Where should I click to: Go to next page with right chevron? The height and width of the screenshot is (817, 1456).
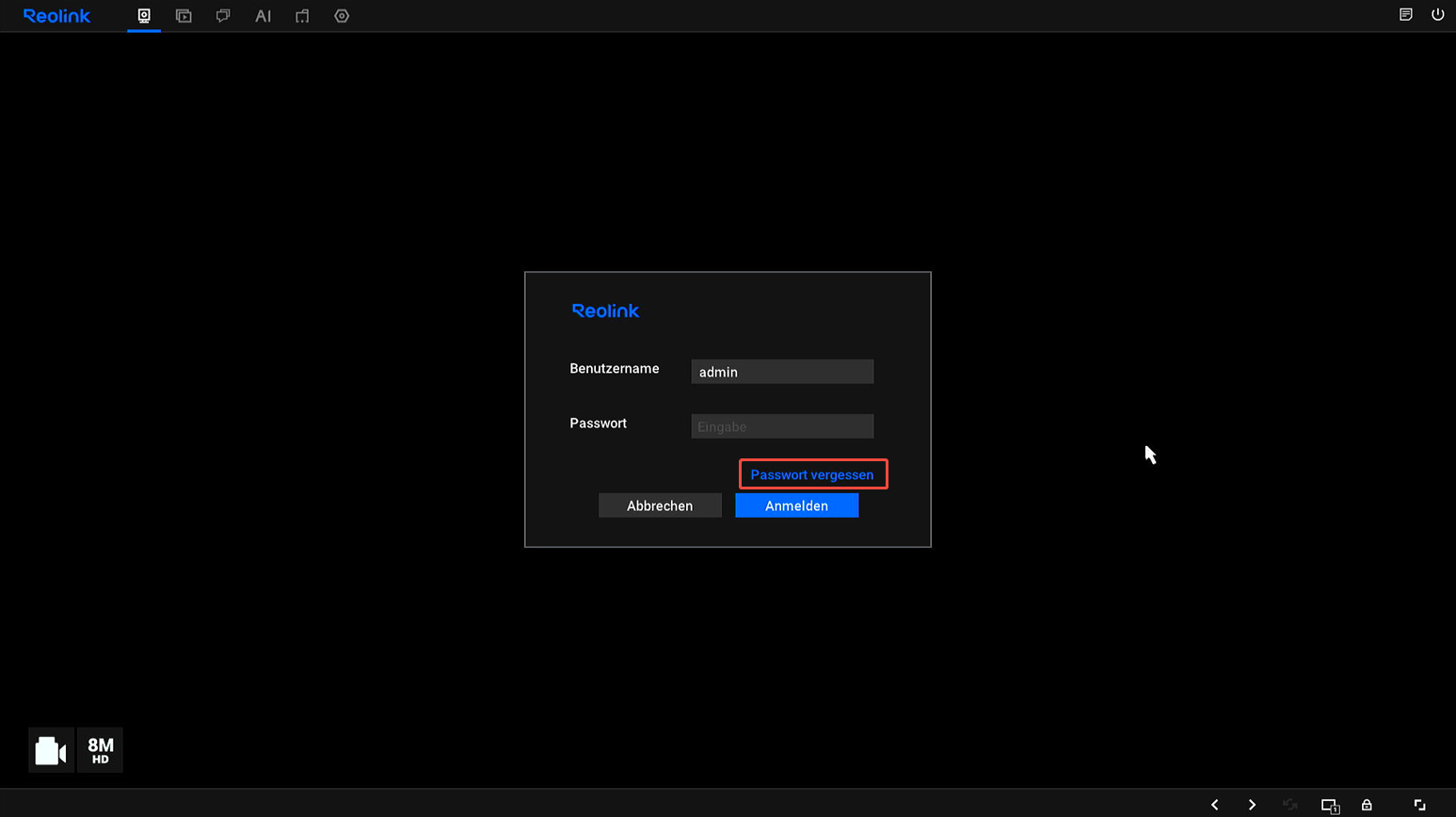pyautogui.click(x=1252, y=805)
